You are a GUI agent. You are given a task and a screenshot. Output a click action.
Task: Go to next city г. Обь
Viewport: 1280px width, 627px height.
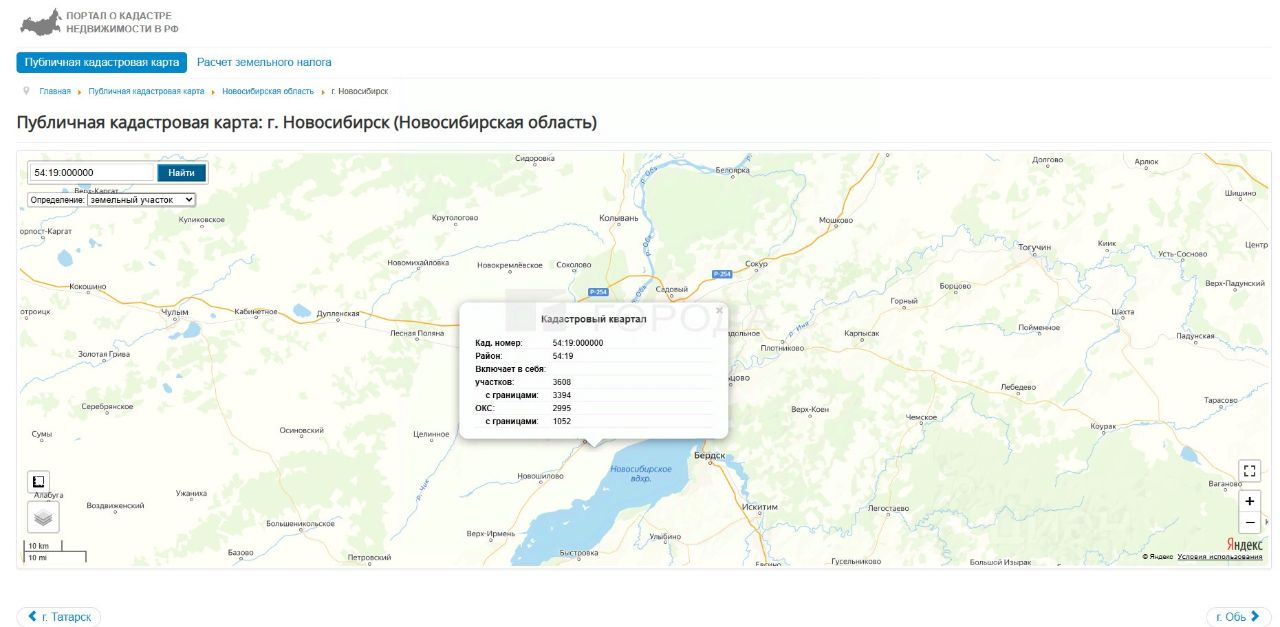click(1238, 617)
